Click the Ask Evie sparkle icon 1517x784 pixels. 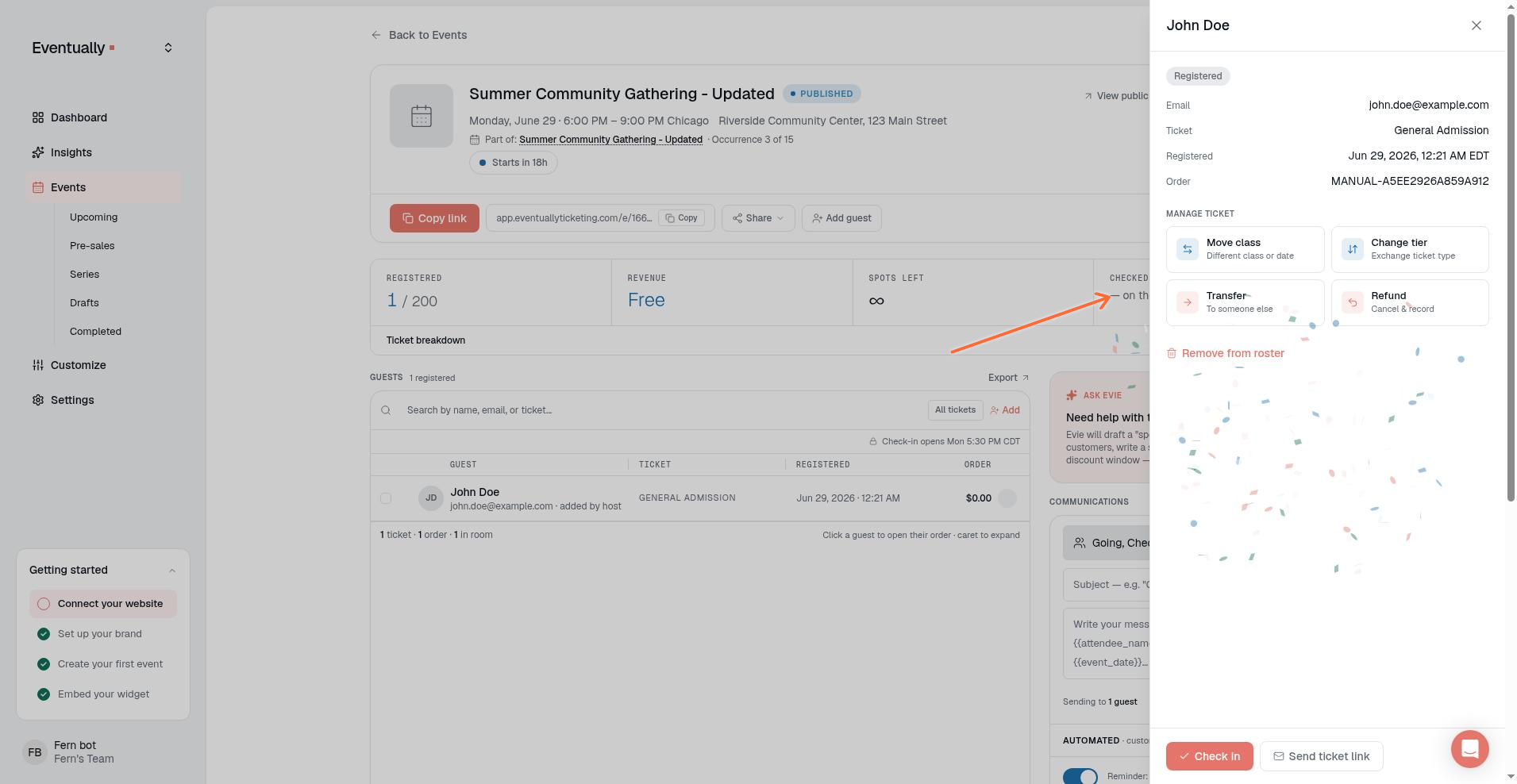1072,395
